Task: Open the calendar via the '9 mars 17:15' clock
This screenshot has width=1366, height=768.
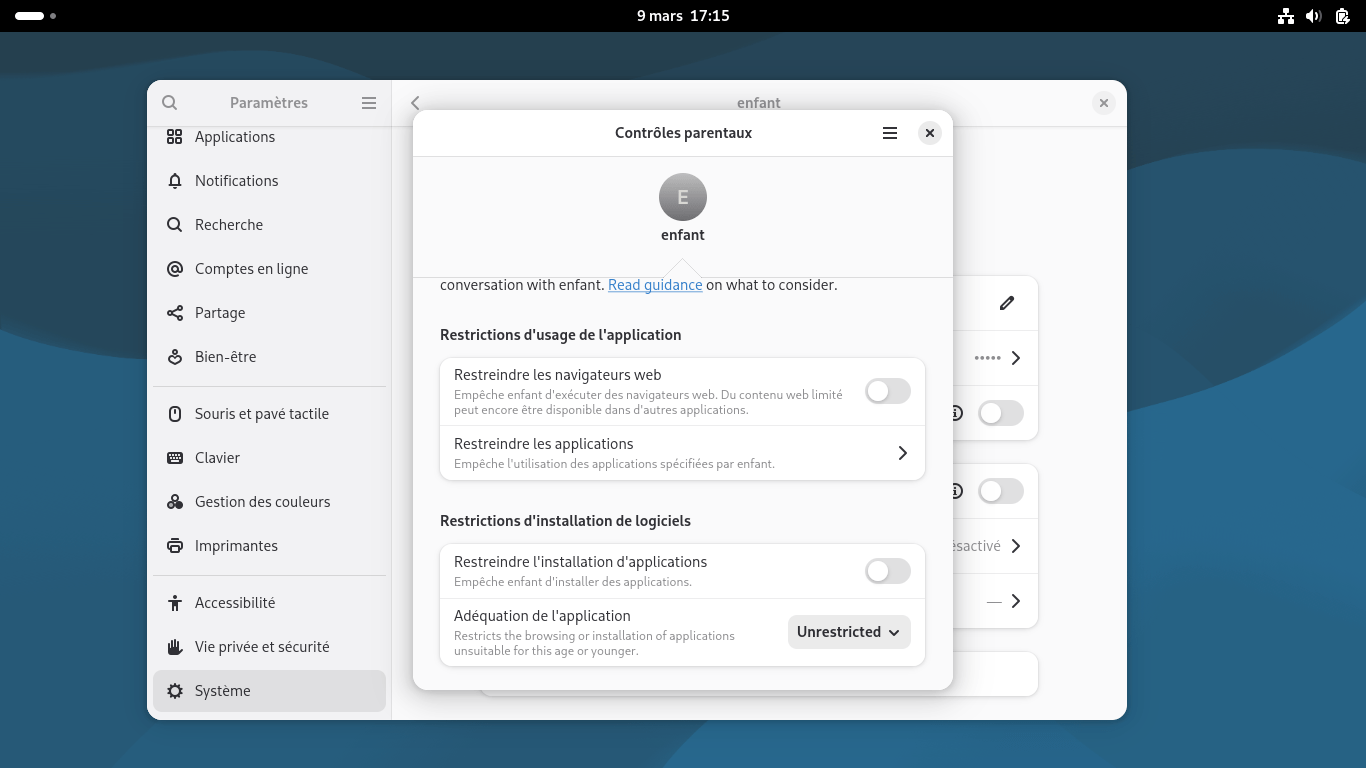Action: click(x=683, y=16)
